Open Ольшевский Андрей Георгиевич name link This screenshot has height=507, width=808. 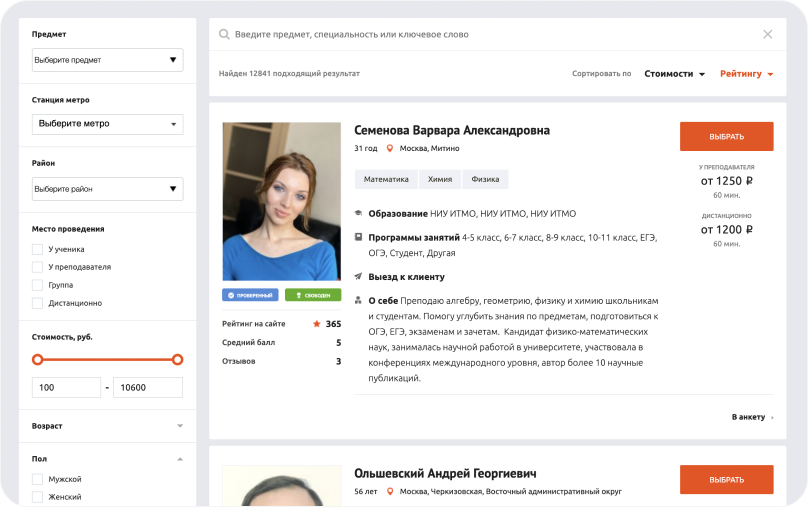[x=445, y=474]
